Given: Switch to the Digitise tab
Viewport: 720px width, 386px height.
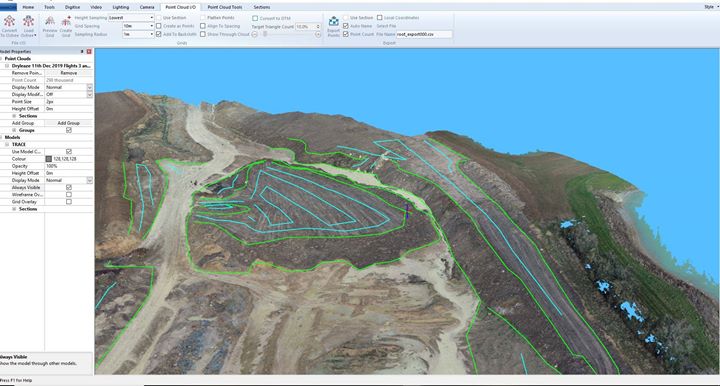Looking at the screenshot, I should click(72, 7).
